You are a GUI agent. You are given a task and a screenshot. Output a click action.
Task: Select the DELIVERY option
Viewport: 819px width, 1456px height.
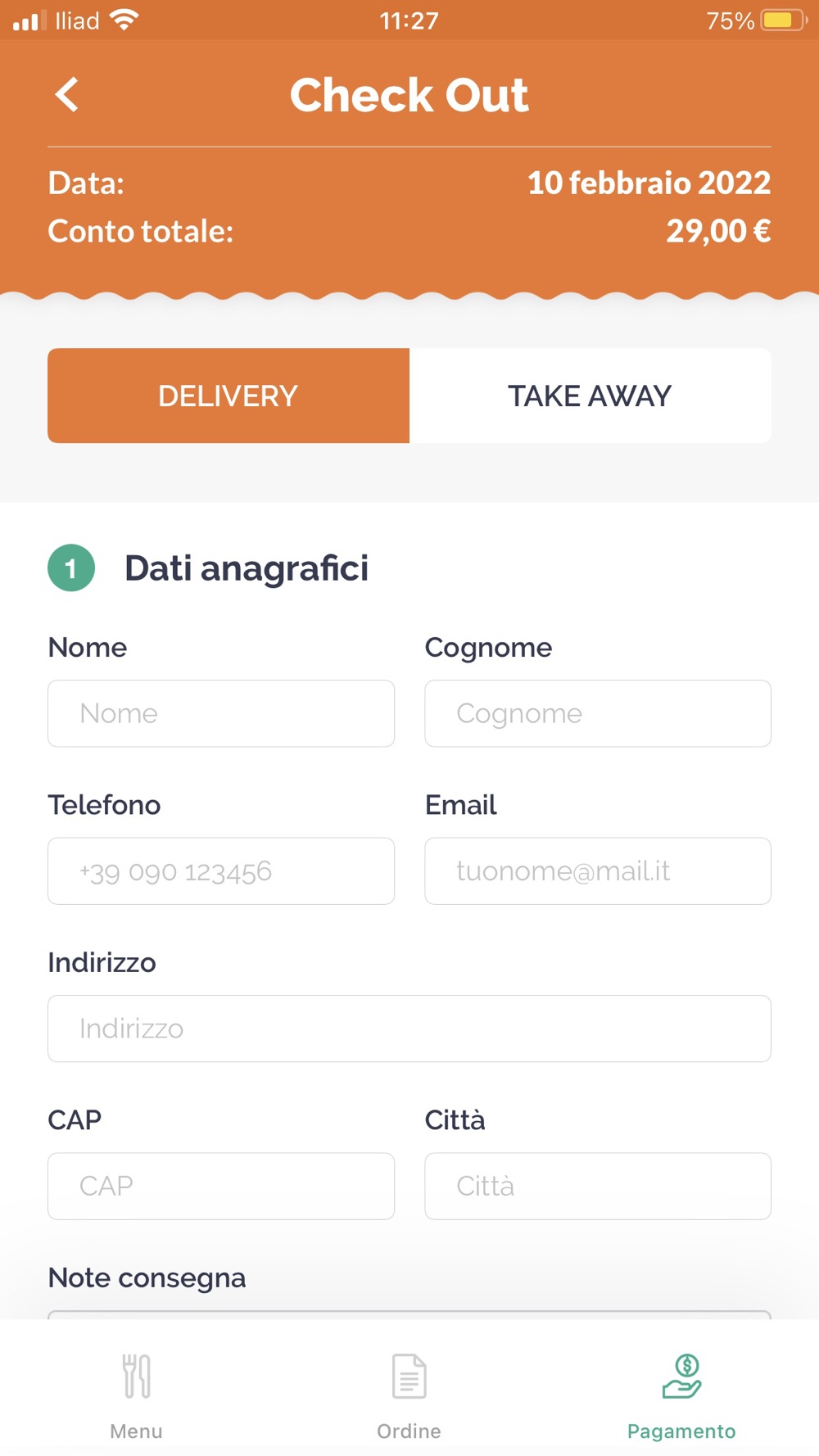pyautogui.click(x=229, y=396)
